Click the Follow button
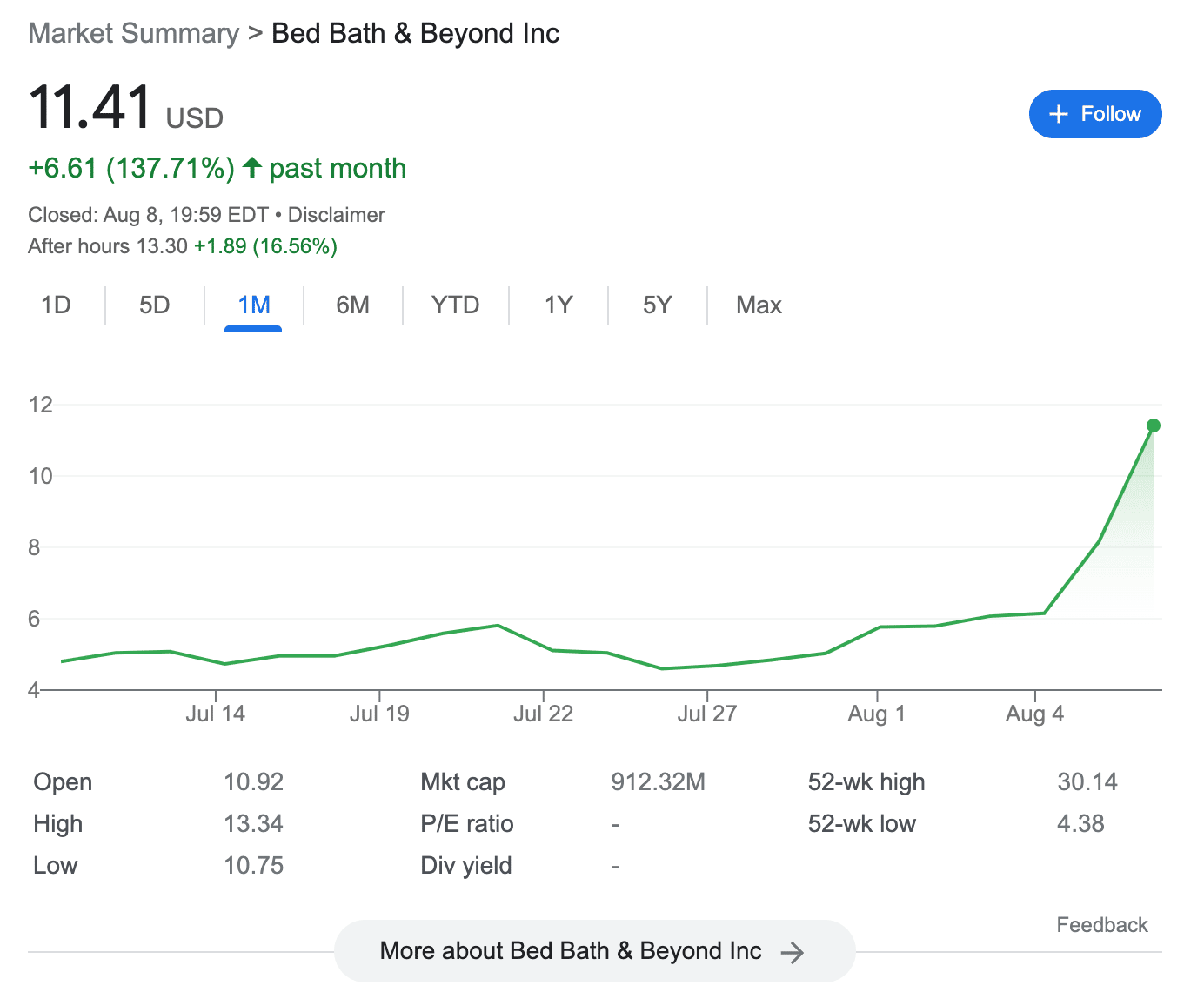The image size is (1204, 999). (x=1094, y=114)
